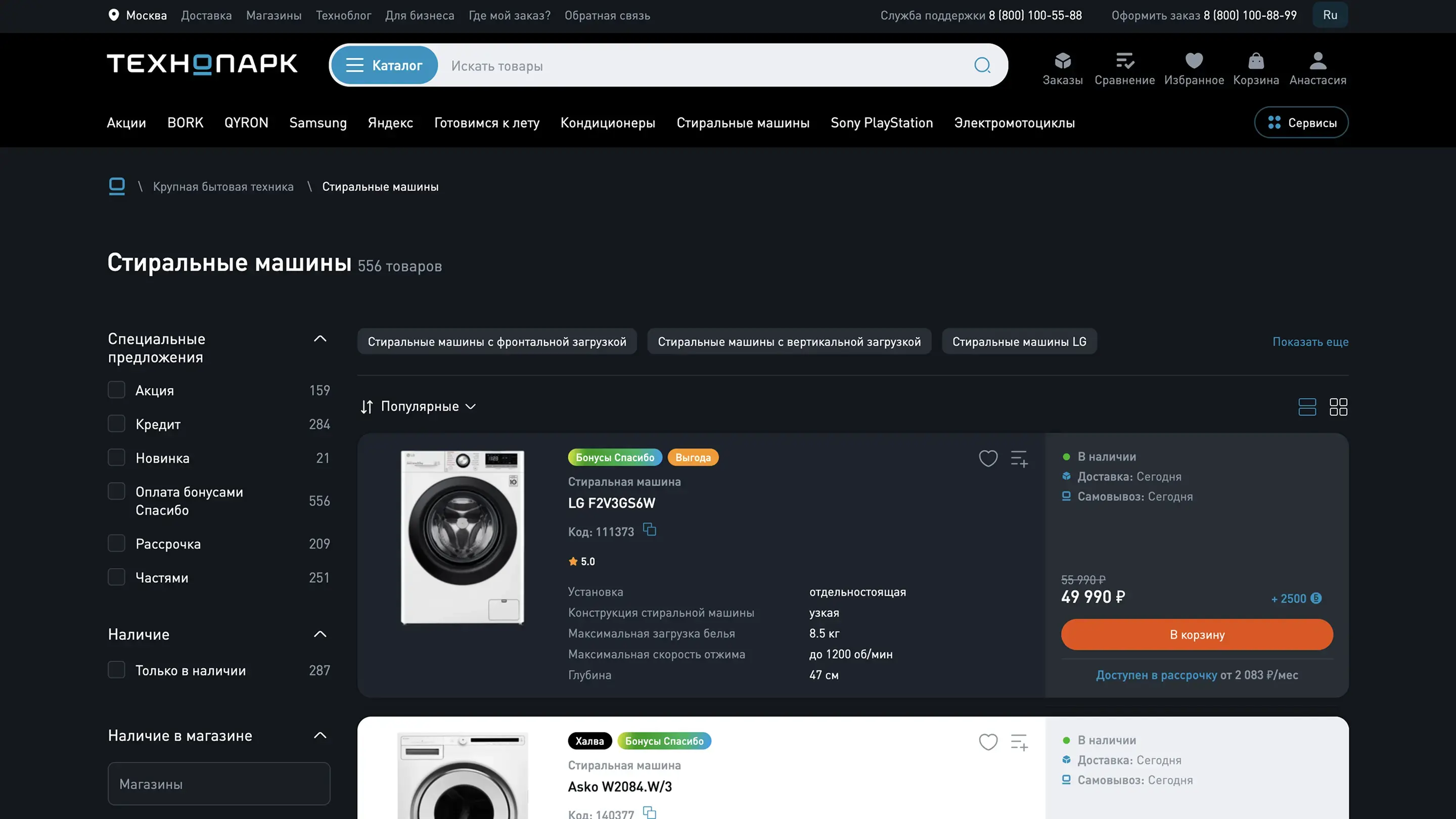Open Кондиционеры in the navigation menu
This screenshot has width=1456, height=819.
pos(608,123)
